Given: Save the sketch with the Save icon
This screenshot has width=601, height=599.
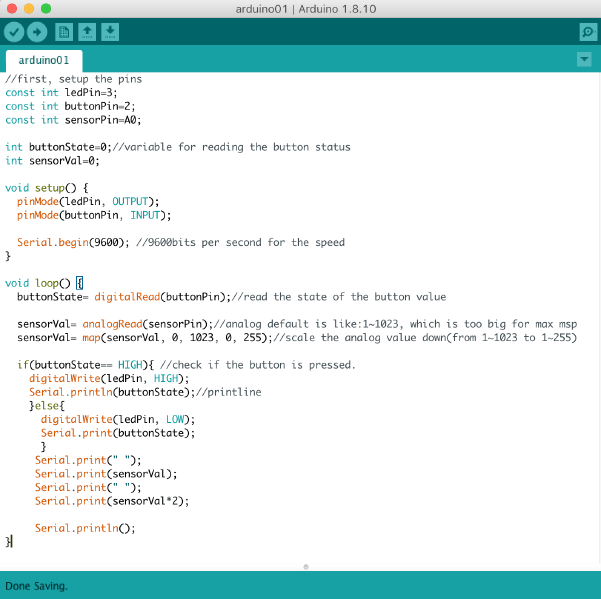Looking at the screenshot, I should tap(110, 32).
